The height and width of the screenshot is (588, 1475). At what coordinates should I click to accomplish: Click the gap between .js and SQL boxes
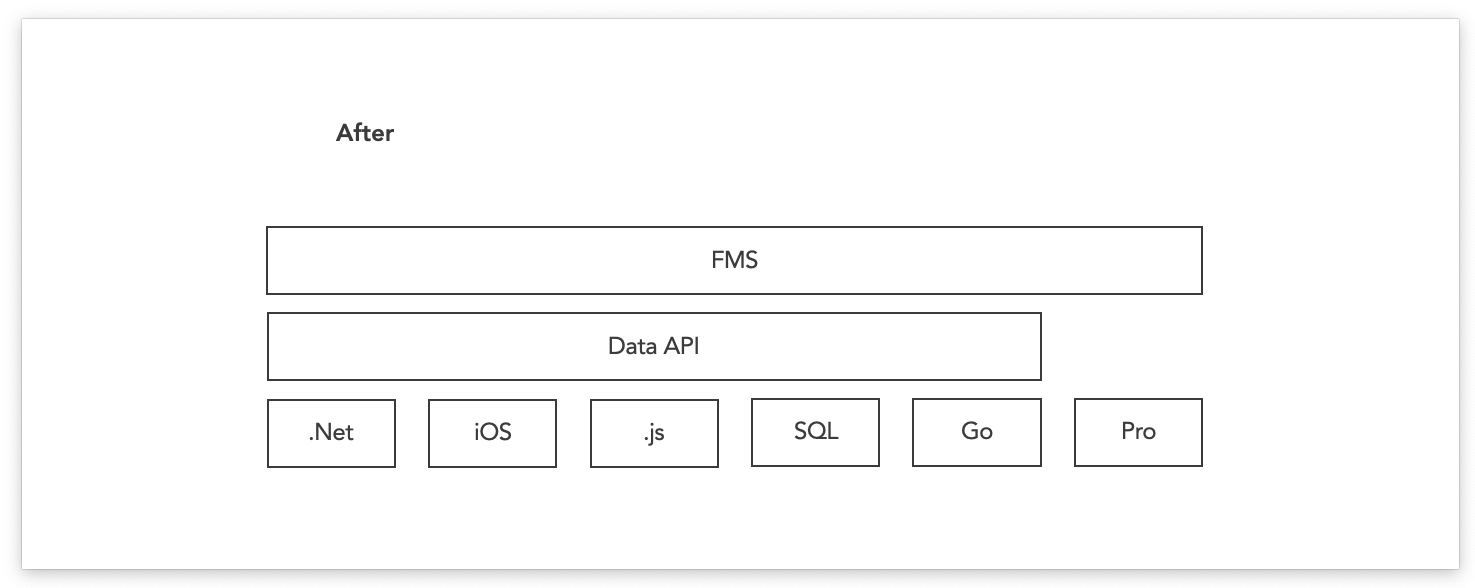tap(735, 433)
